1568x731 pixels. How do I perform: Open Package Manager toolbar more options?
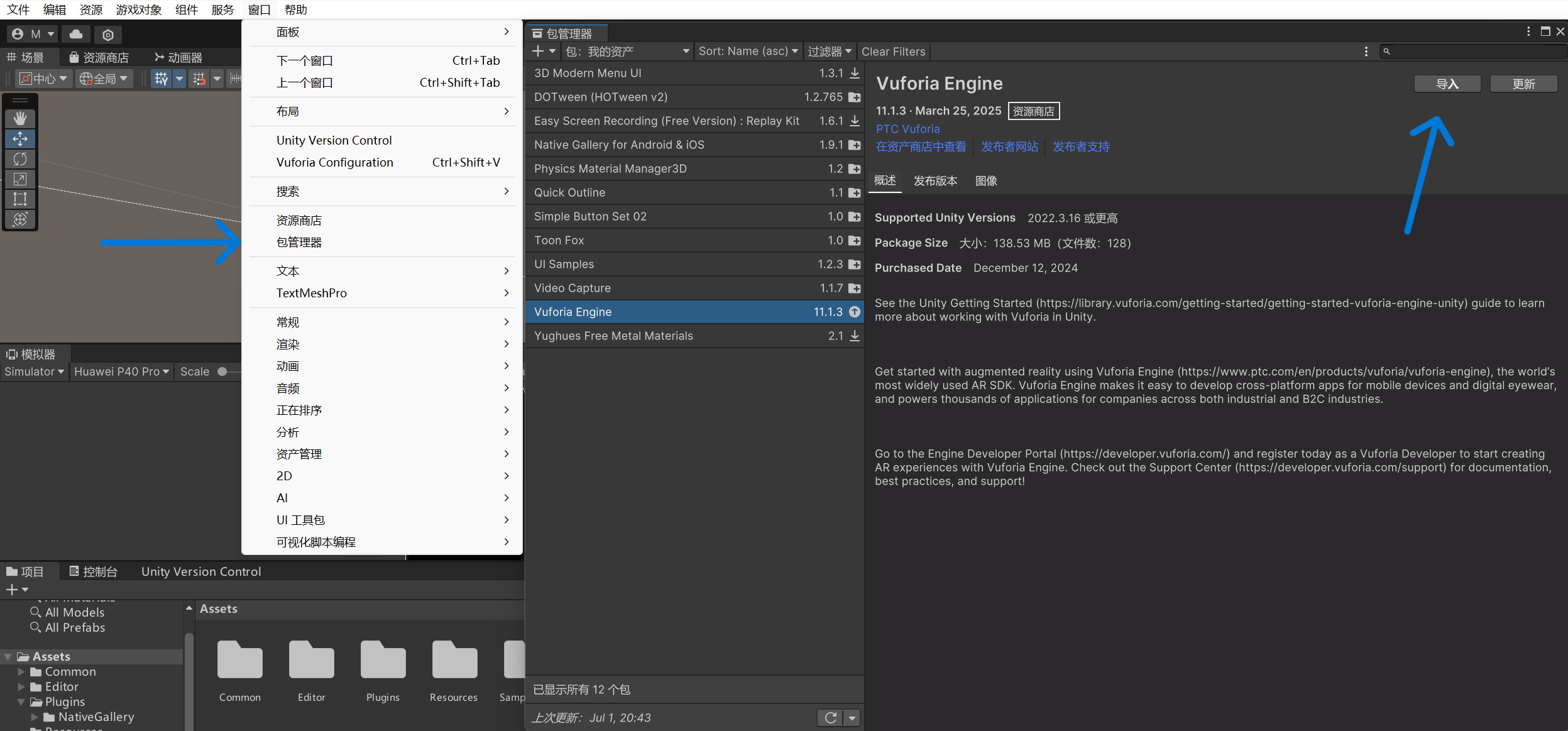click(1366, 52)
